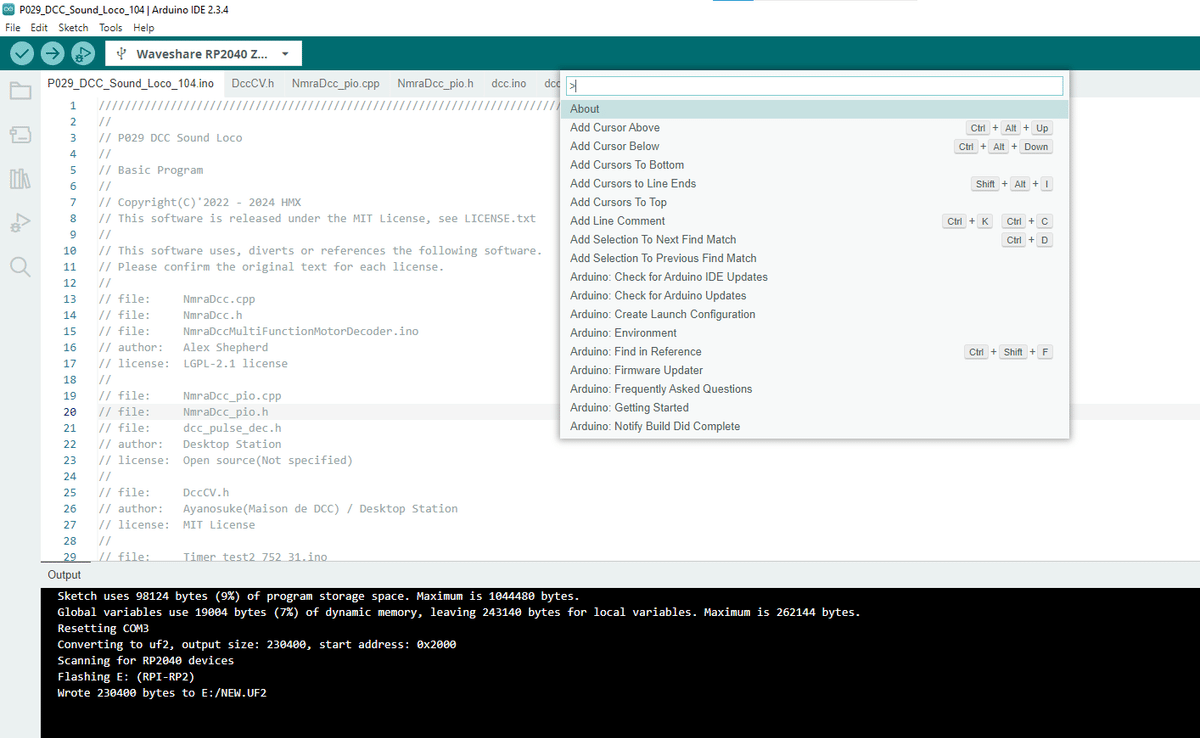Viewport: 1200px width, 738px height.
Task: Click line number 20 in the gutter
Action: tap(70, 411)
